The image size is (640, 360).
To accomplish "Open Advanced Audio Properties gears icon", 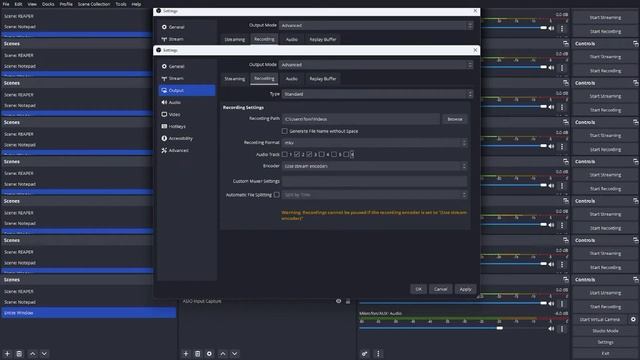I will pos(364,353).
